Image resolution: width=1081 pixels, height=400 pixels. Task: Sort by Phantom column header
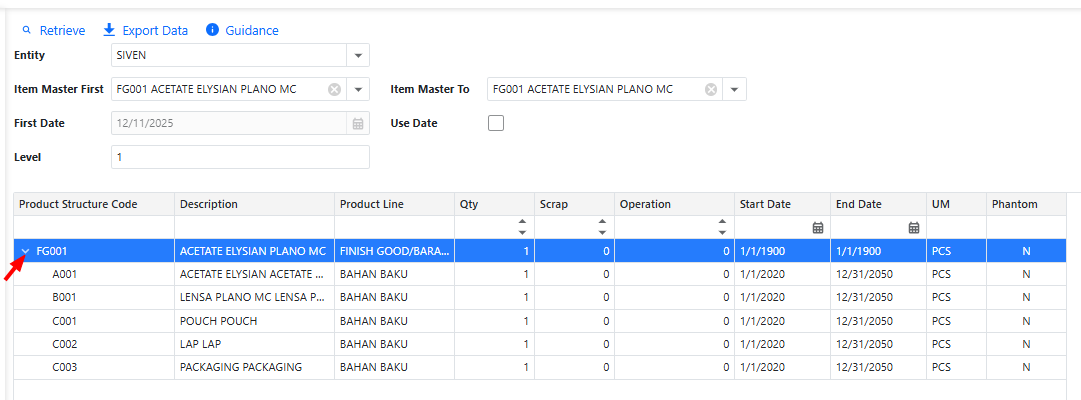1027,204
